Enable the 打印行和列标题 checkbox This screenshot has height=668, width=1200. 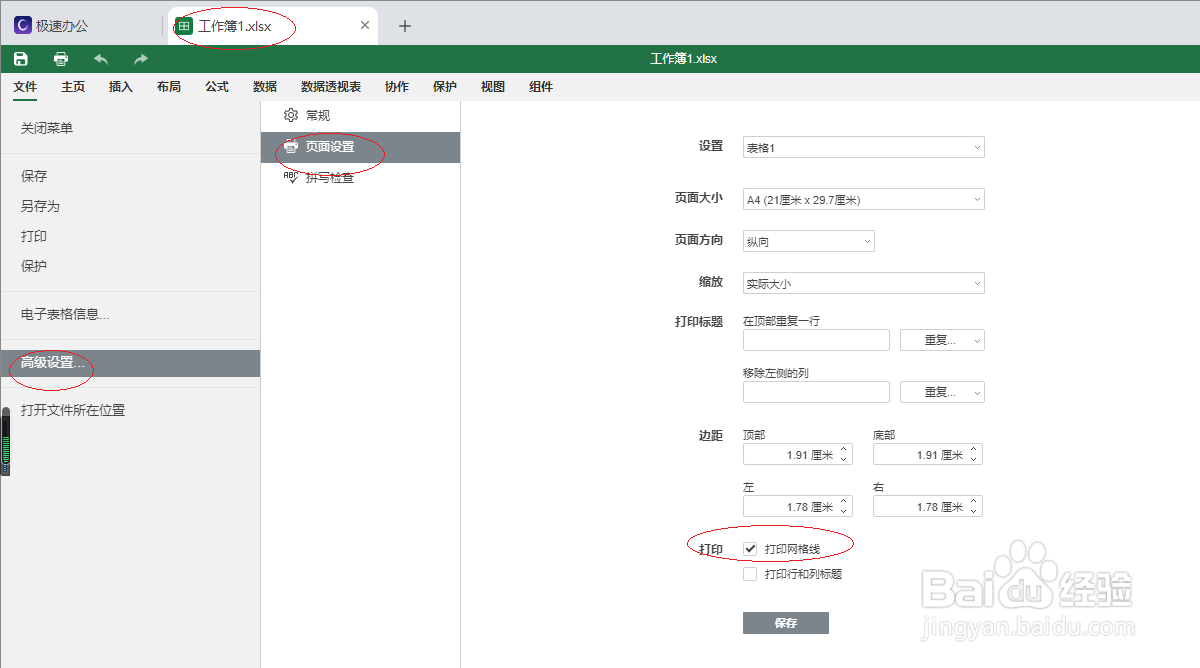[750, 573]
